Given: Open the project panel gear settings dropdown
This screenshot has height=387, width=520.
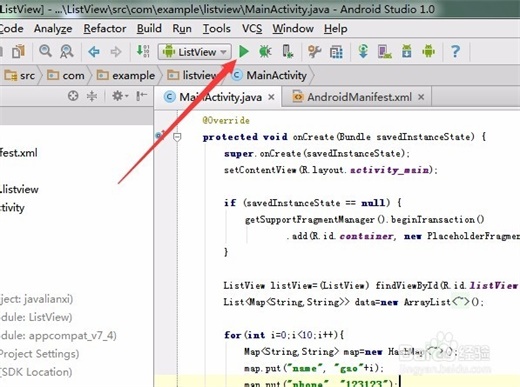Looking at the screenshot, I should point(120,96).
